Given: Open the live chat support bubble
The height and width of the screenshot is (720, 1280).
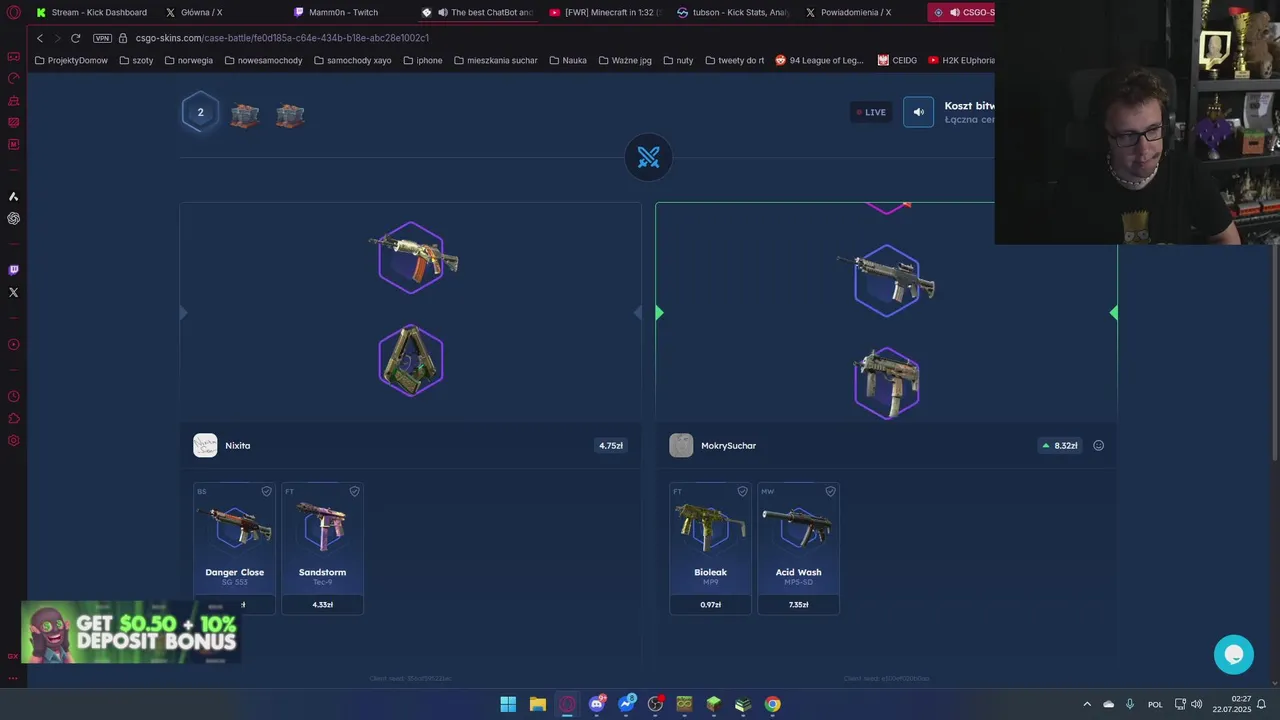Looking at the screenshot, I should [x=1233, y=654].
